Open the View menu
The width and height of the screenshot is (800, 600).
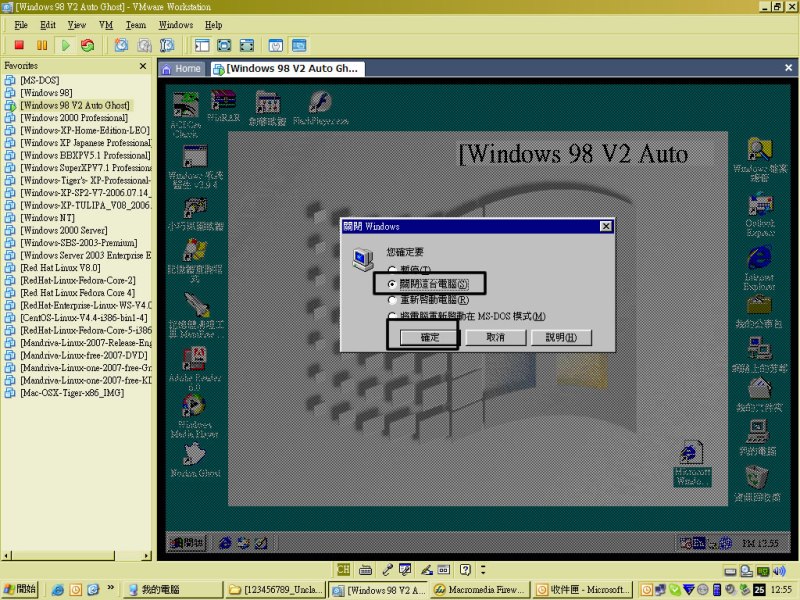[x=77, y=25]
